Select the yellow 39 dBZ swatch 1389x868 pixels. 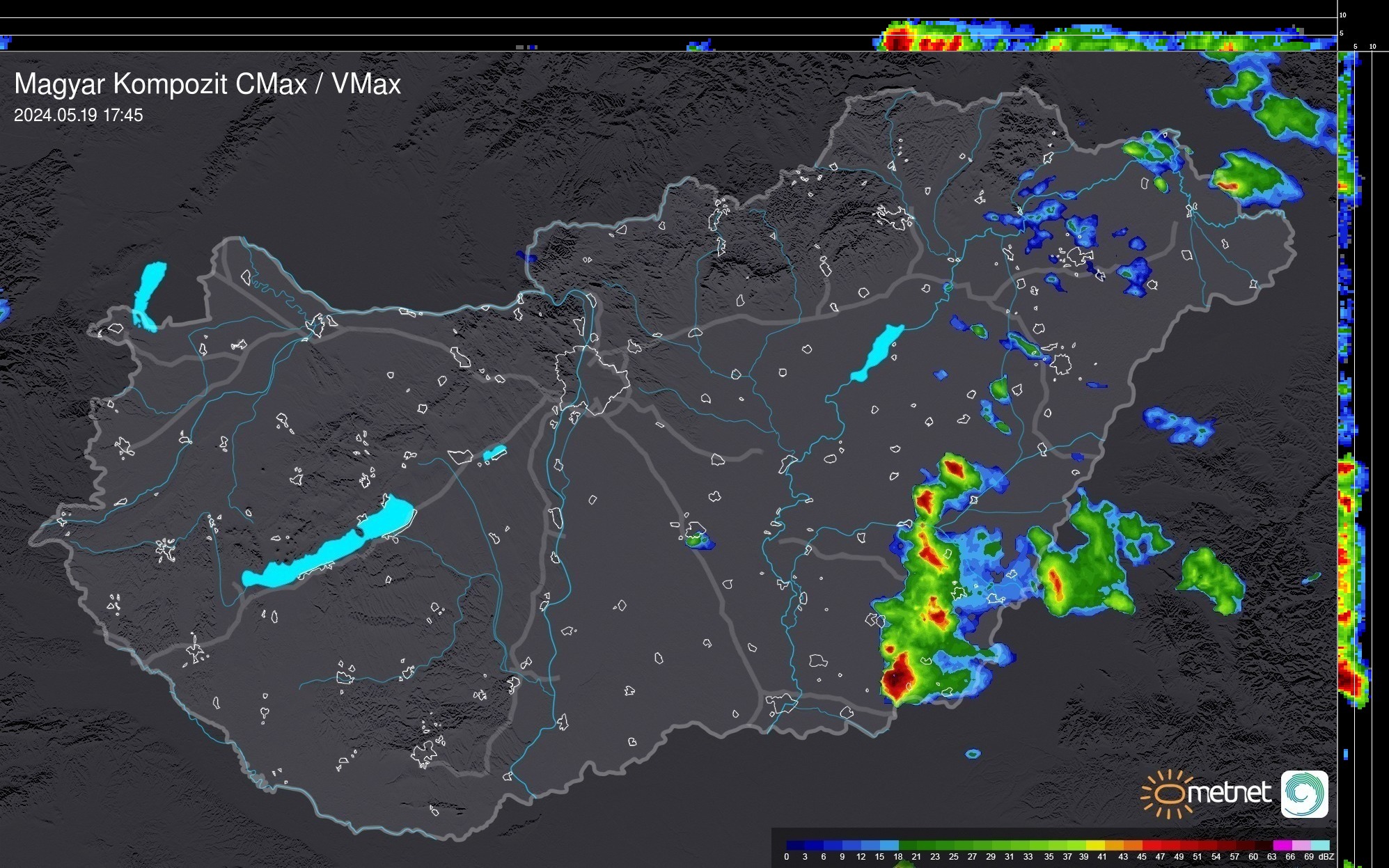(1096, 845)
